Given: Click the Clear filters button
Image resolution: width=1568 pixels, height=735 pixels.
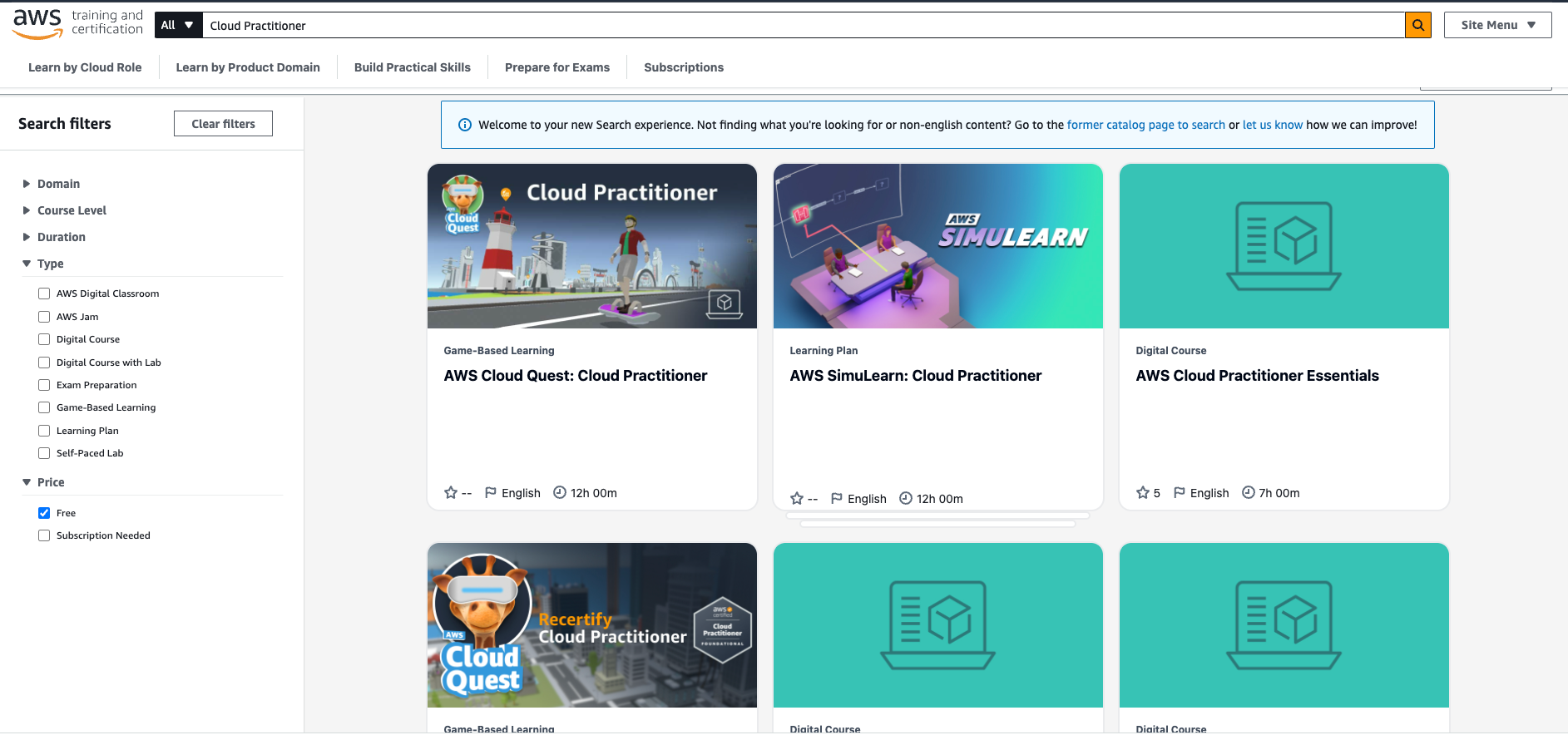Looking at the screenshot, I should coord(223,124).
